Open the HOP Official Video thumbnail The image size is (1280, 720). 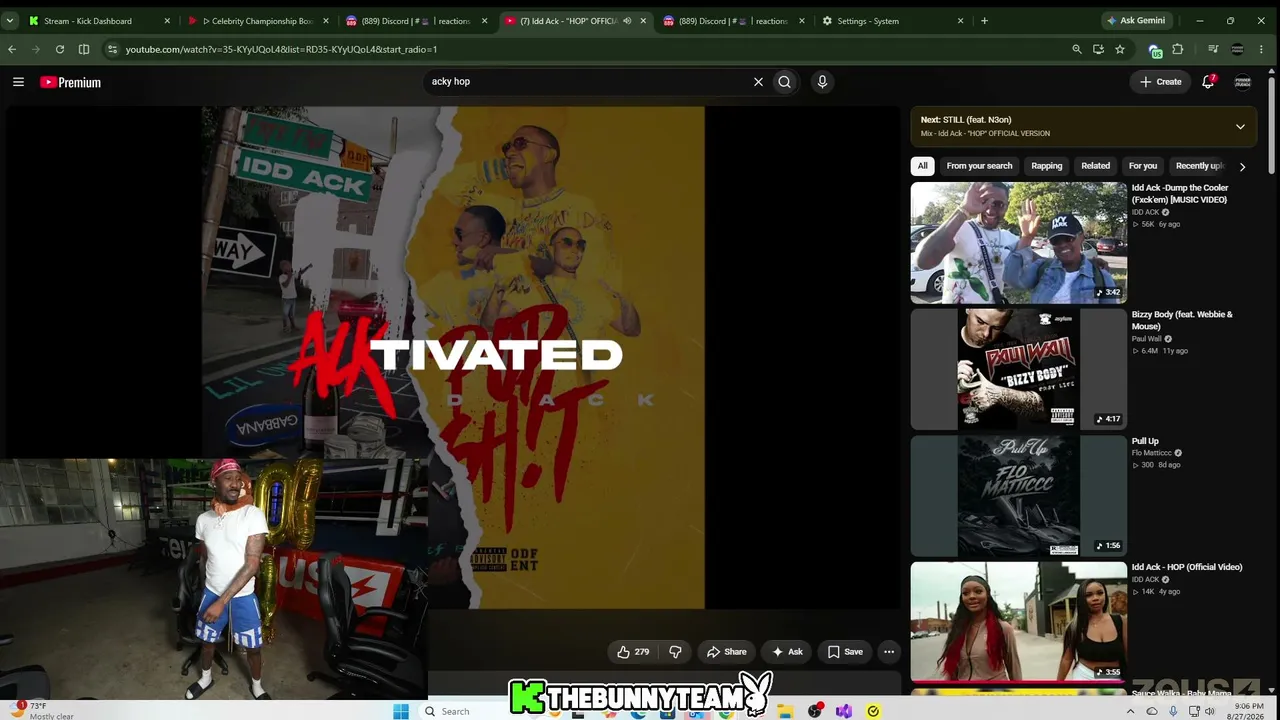1019,622
